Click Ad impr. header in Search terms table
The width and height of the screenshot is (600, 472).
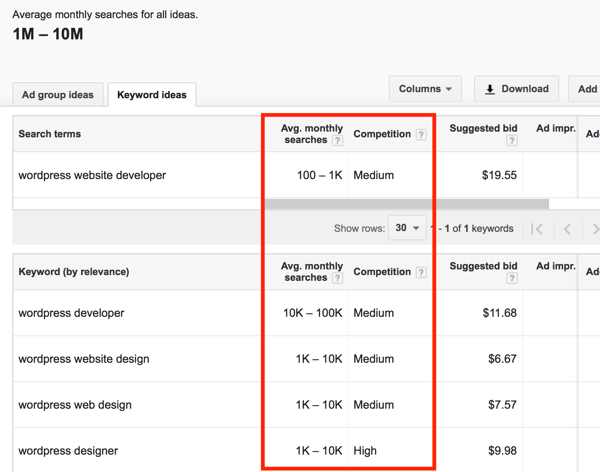pos(556,128)
